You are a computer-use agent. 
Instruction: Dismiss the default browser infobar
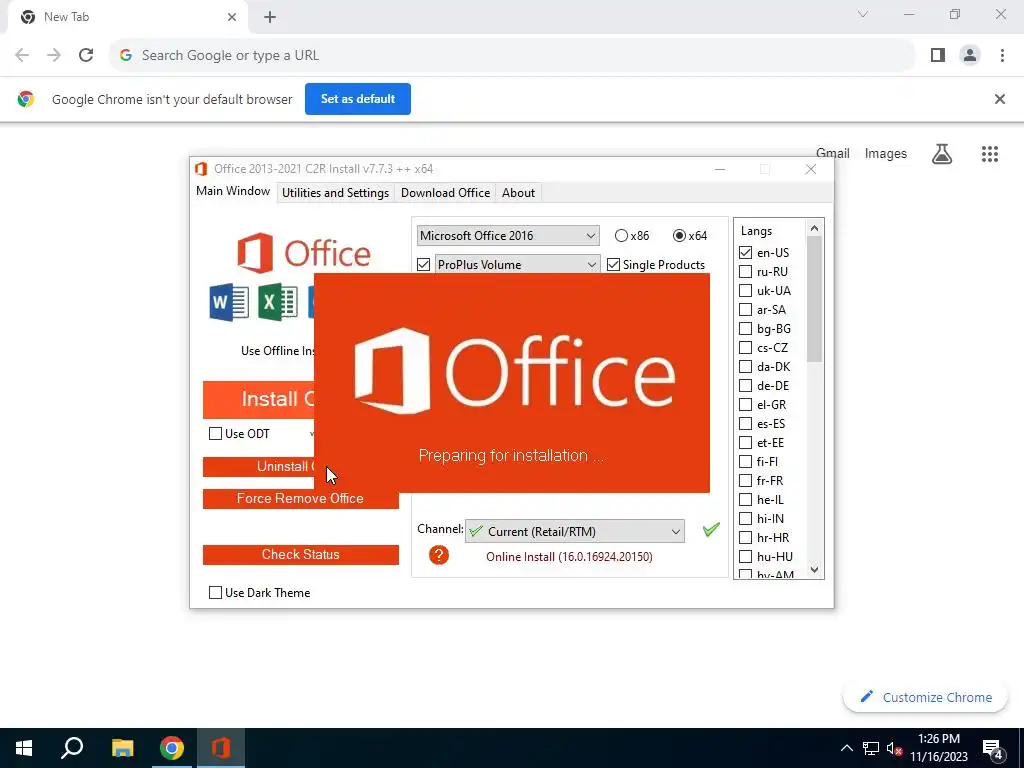tap(999, 99)
